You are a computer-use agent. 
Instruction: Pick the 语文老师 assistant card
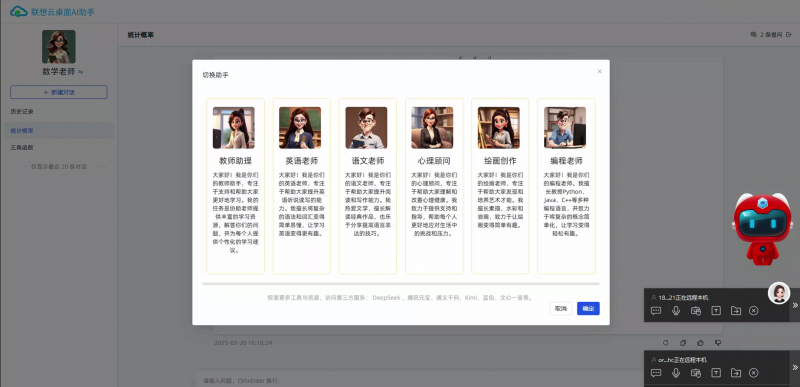pyautogui.click(x=368, y=186)
